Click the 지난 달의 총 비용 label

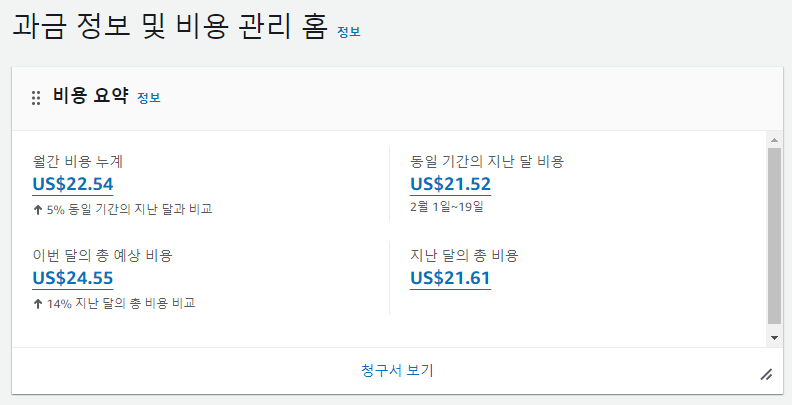(x=464, y=256)
